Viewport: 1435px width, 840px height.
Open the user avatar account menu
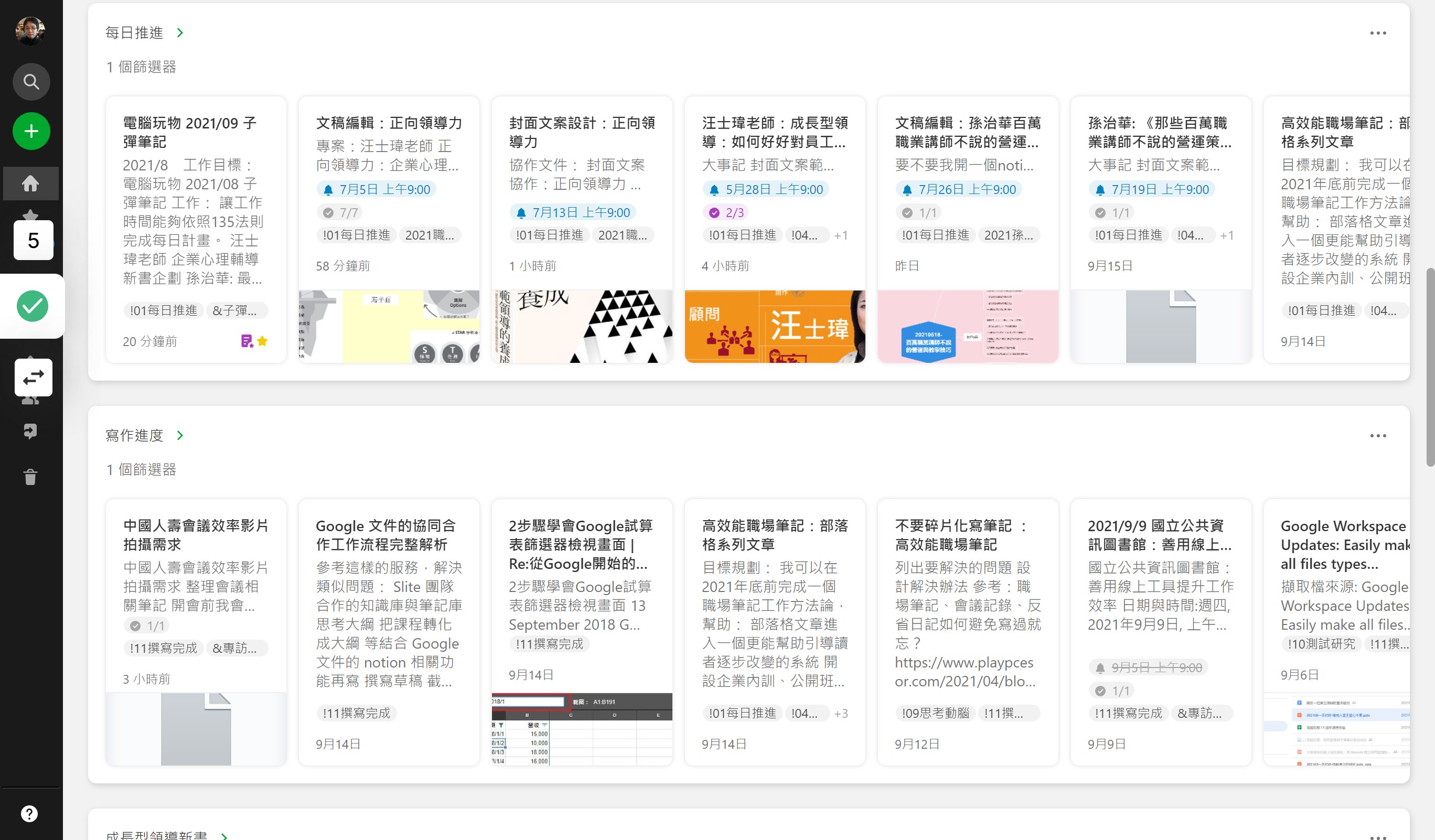click(x=31, y=31)
